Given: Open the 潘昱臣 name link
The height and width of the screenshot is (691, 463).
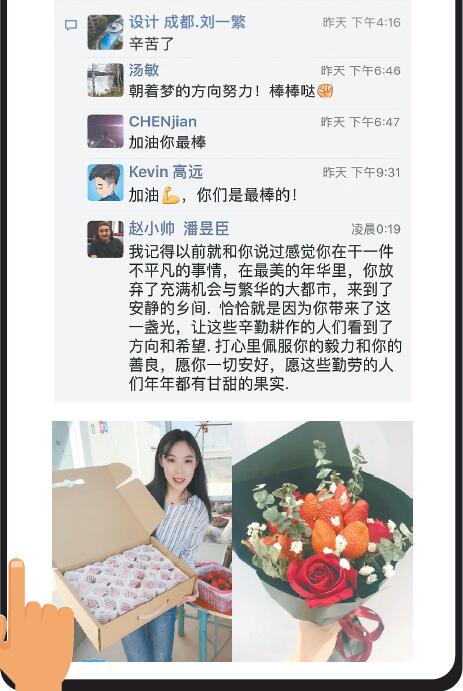Looking at the screenshot, I should [x=206, y=228].
